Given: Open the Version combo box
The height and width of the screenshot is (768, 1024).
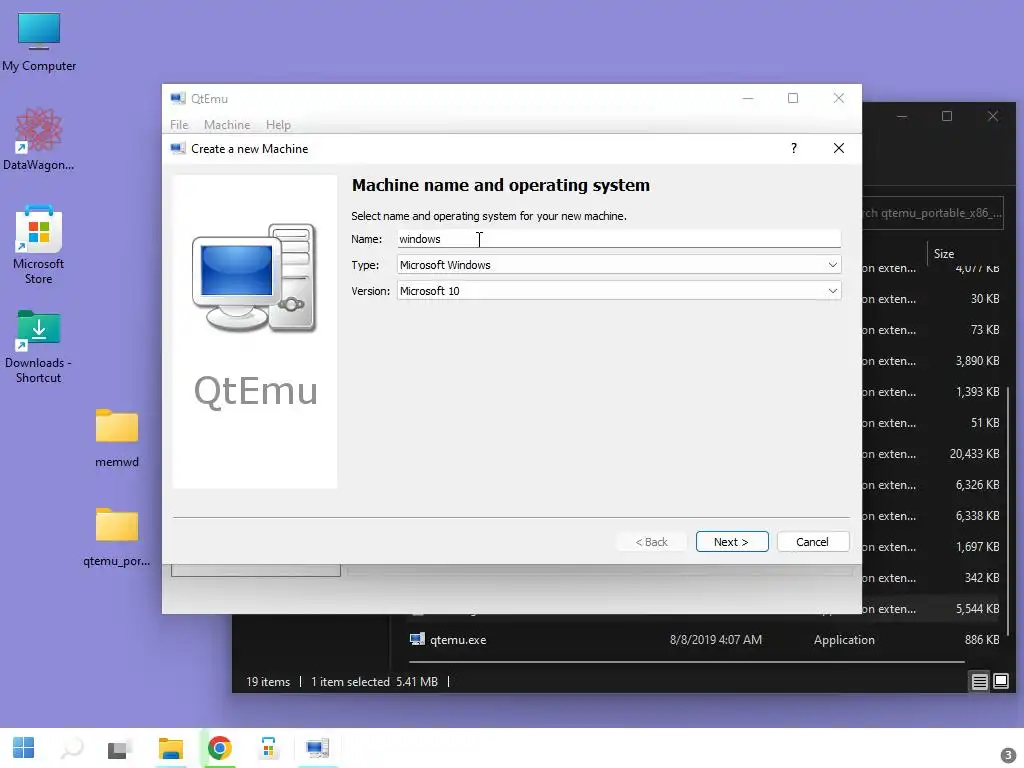Looking at the screenshot, I should (618, 291).
